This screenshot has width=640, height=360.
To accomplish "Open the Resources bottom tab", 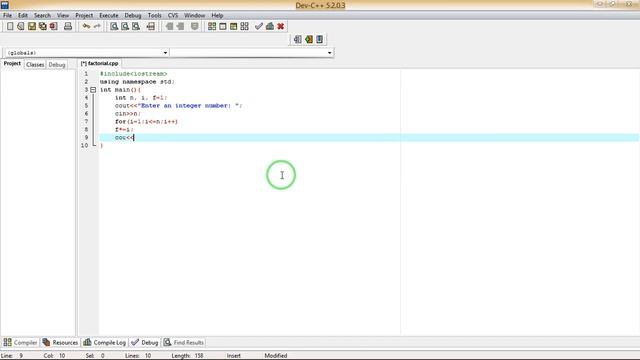I will pos(60,342).
